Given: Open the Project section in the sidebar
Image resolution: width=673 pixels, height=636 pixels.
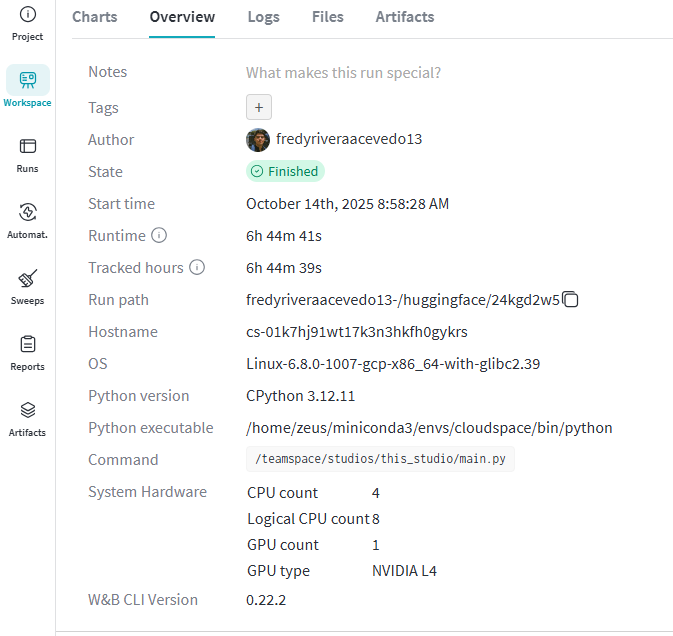Looking at the screenshot, I should 27,24.
